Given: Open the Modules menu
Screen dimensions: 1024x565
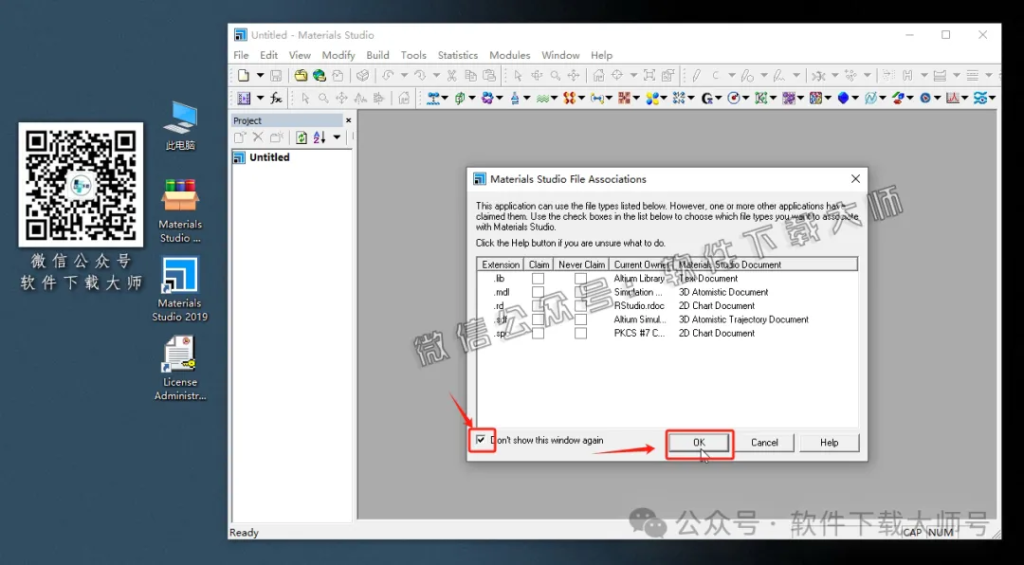Looking at the screenshot, I should point(509,55).
